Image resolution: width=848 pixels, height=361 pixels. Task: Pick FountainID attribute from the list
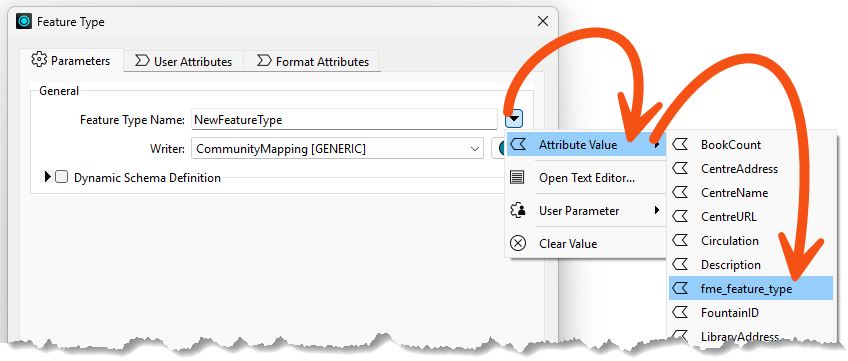coord(751,312)
